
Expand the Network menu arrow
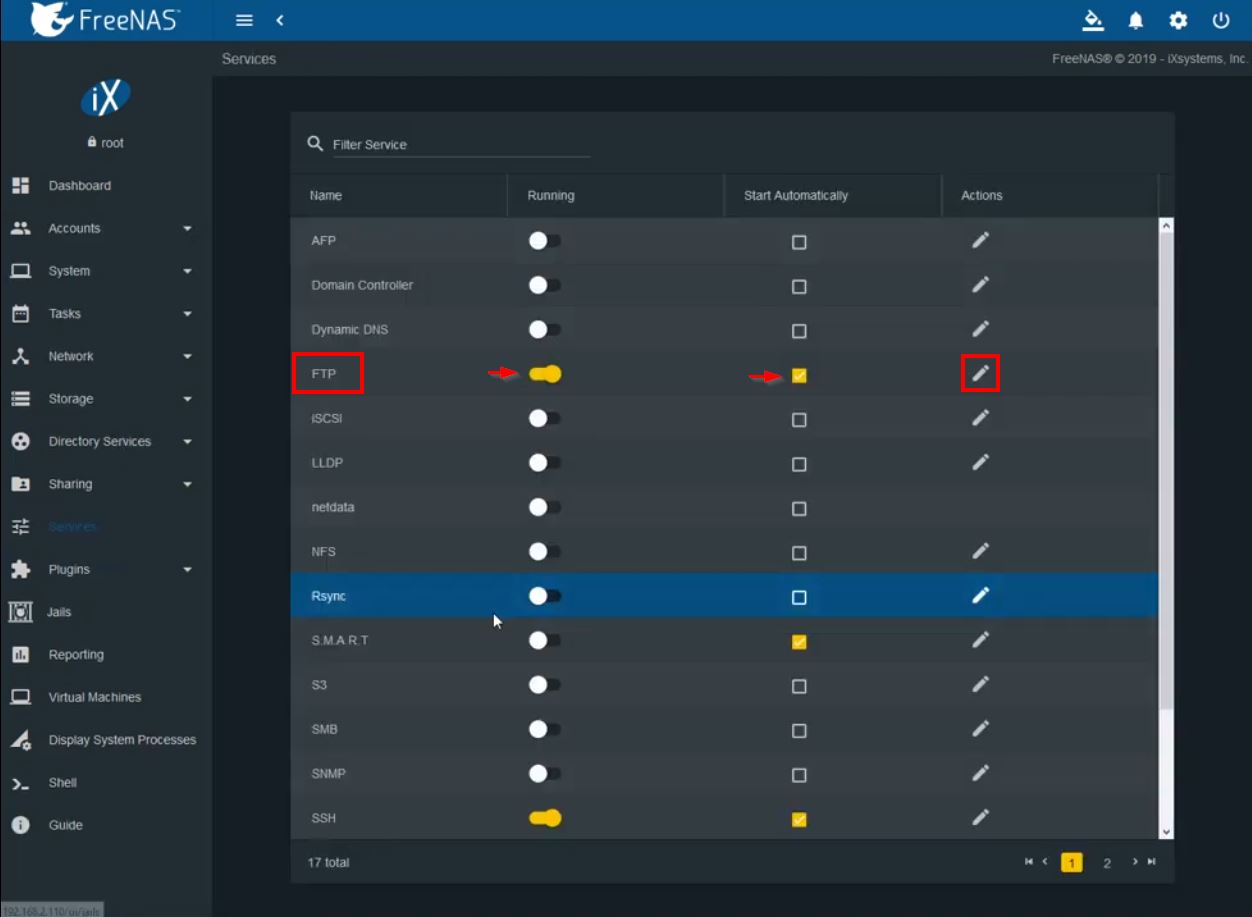click(187, 357)
